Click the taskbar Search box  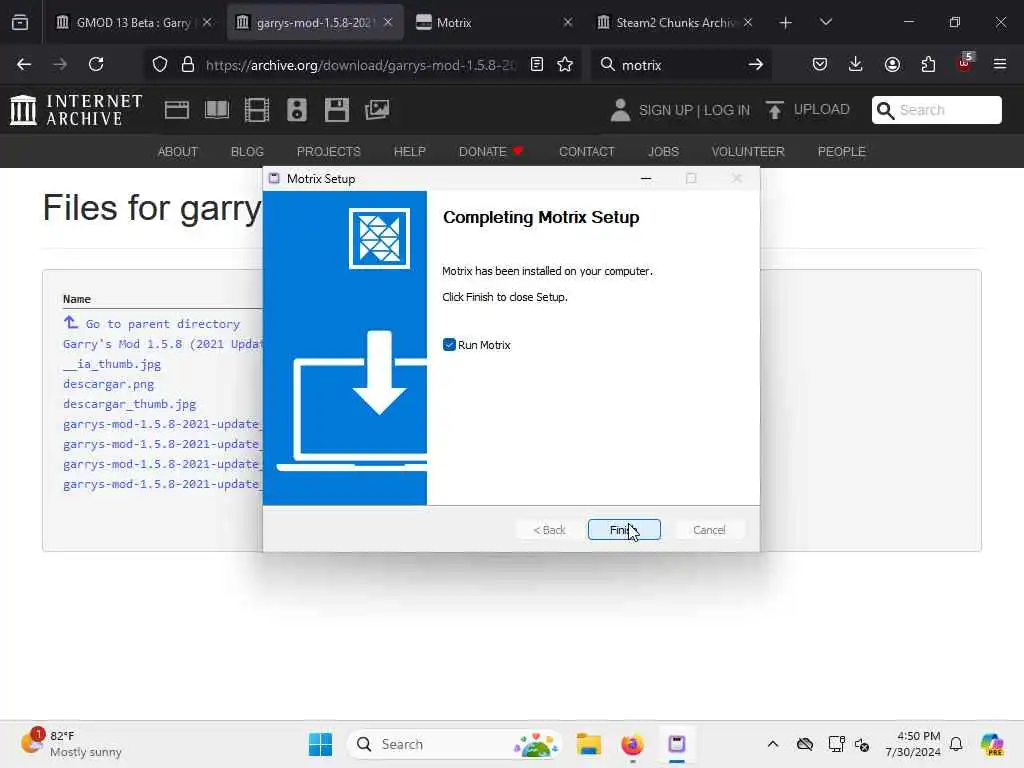pyautogui.click(x=455, y=744)
